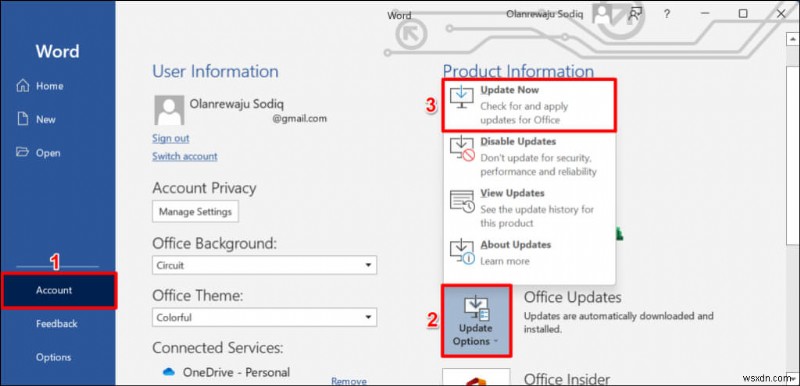Click the OneDrive cloud icon
800x386 pixels.
click(168, 372)
